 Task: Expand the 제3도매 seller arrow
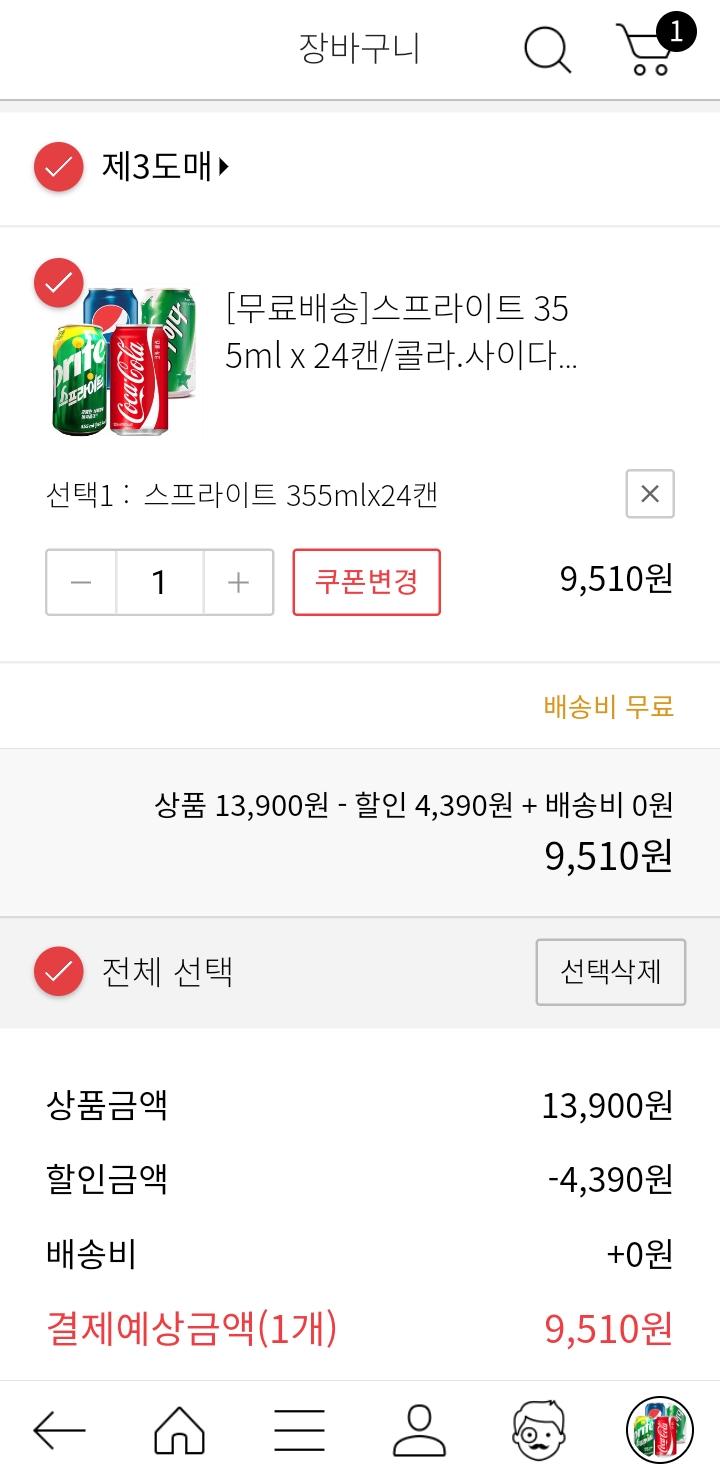pos(223,167)
